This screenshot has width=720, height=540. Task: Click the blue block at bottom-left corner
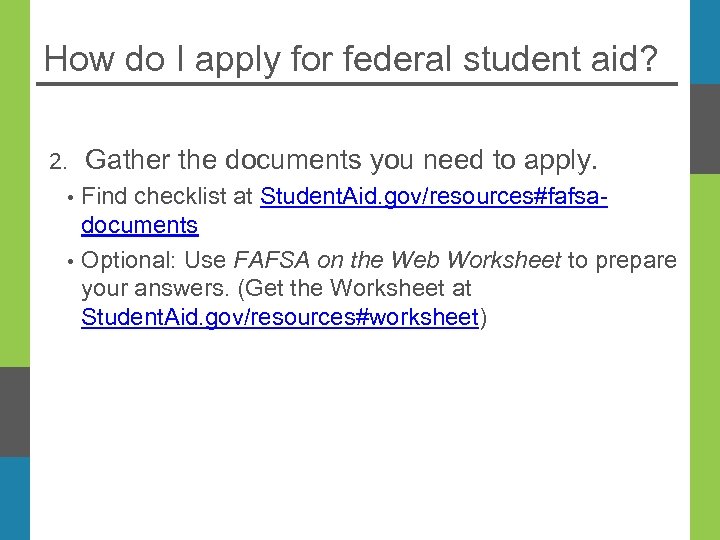pyautogui.click(x=14, y=498)
